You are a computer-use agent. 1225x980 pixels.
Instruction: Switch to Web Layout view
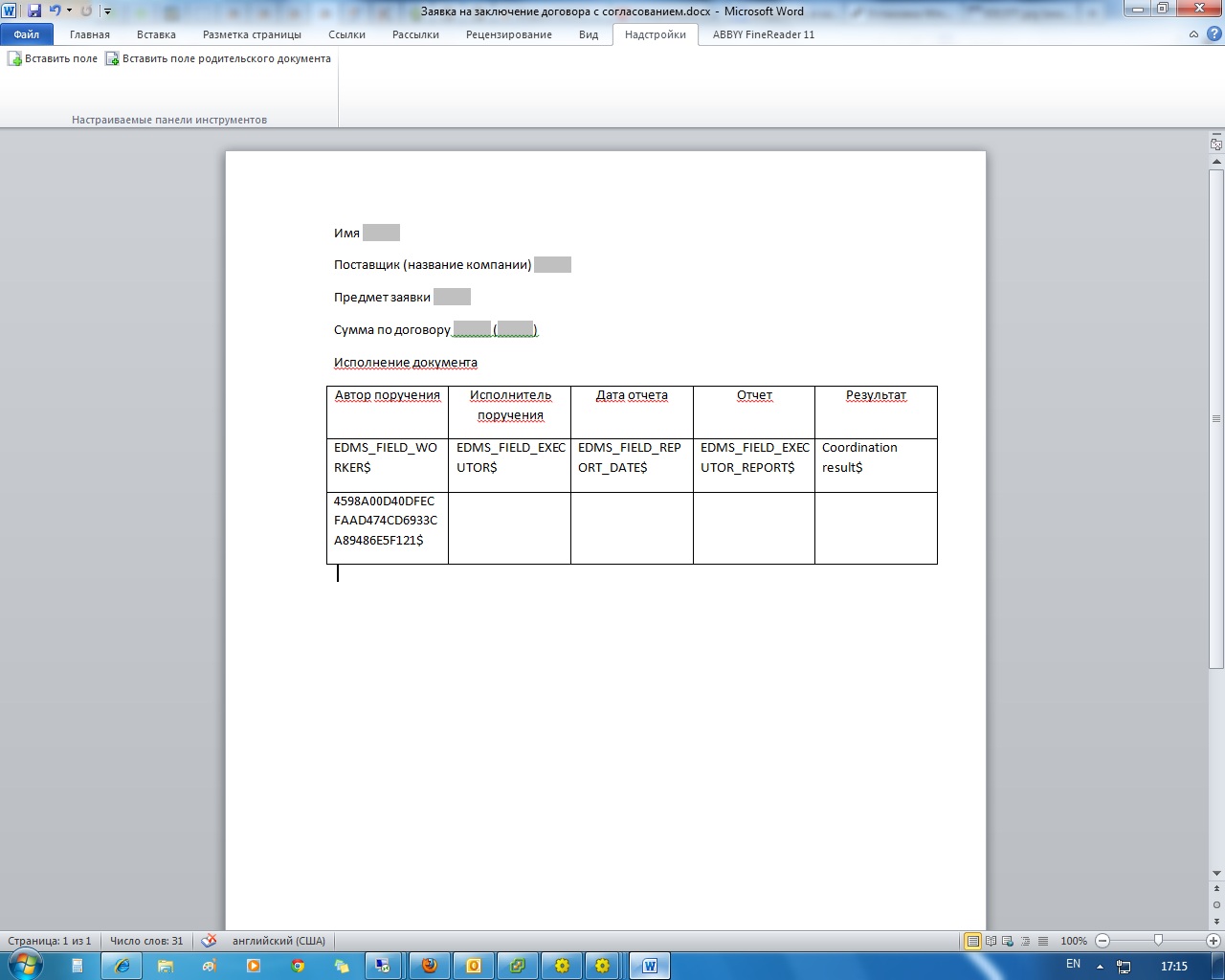point(1008,941)
